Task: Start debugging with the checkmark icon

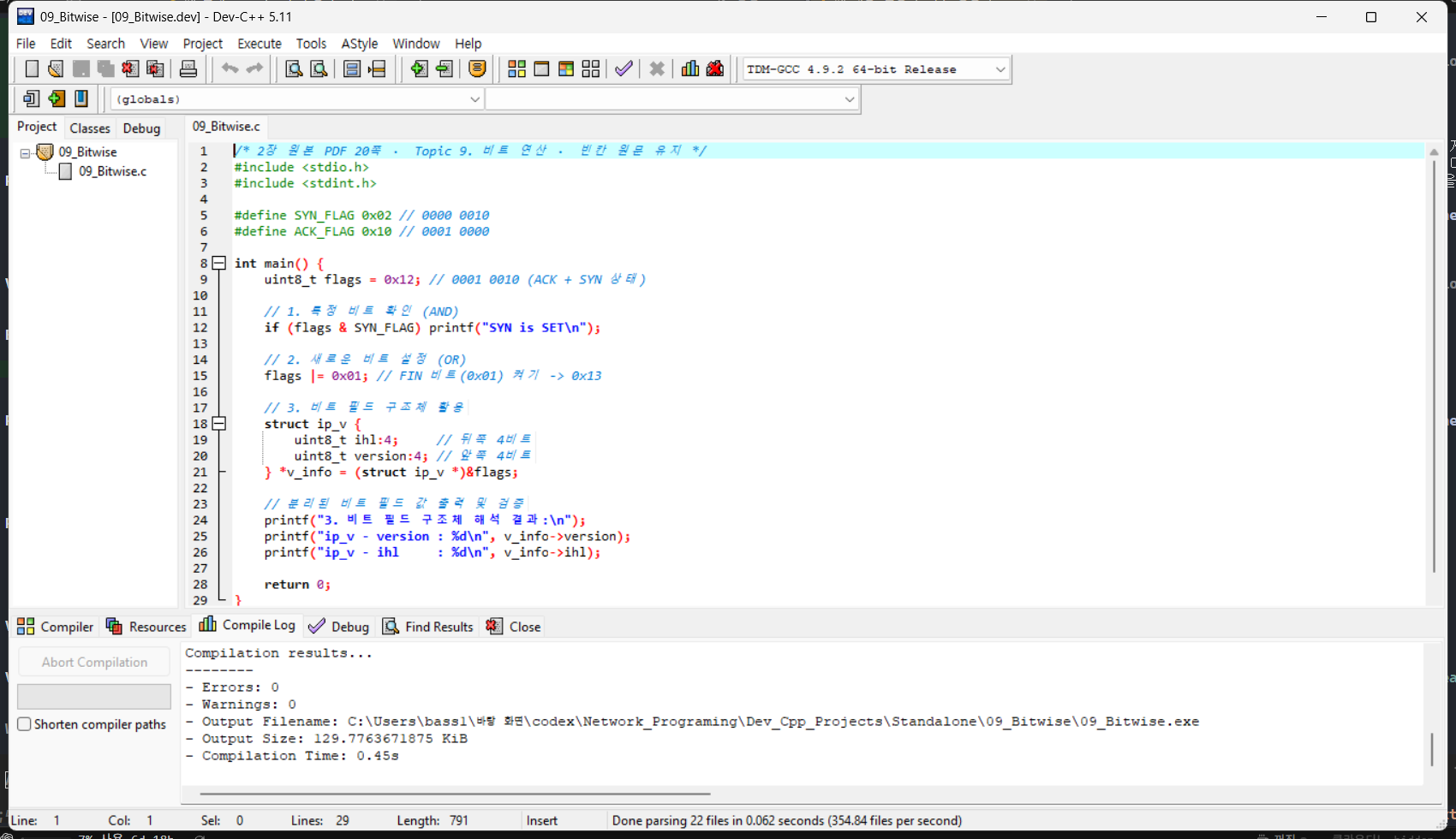Action: [x=624, y=69]
